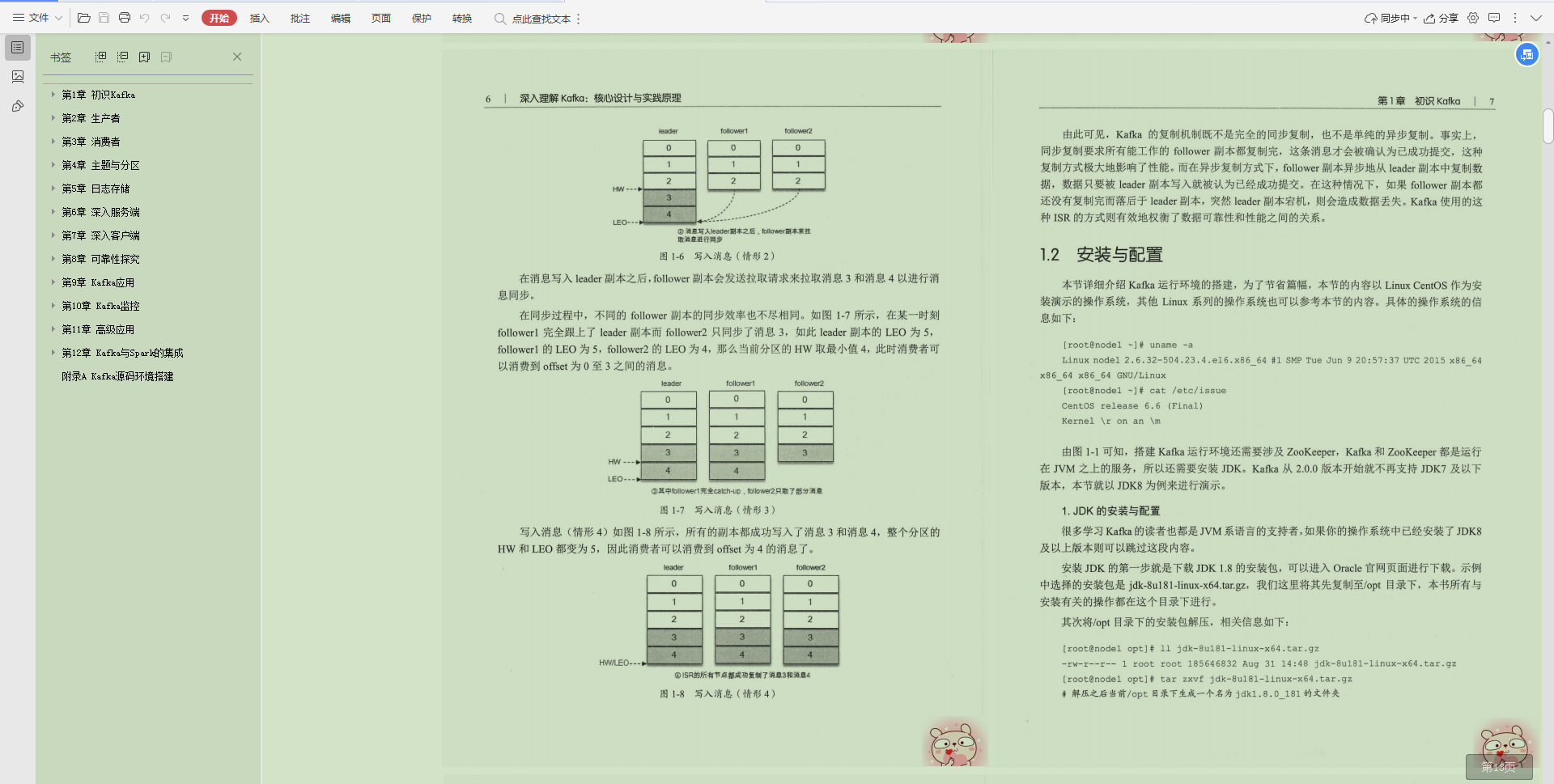Select bookmark 第7章 深入客户端
Screen dimensions: 1554x784
click(100, 235)
